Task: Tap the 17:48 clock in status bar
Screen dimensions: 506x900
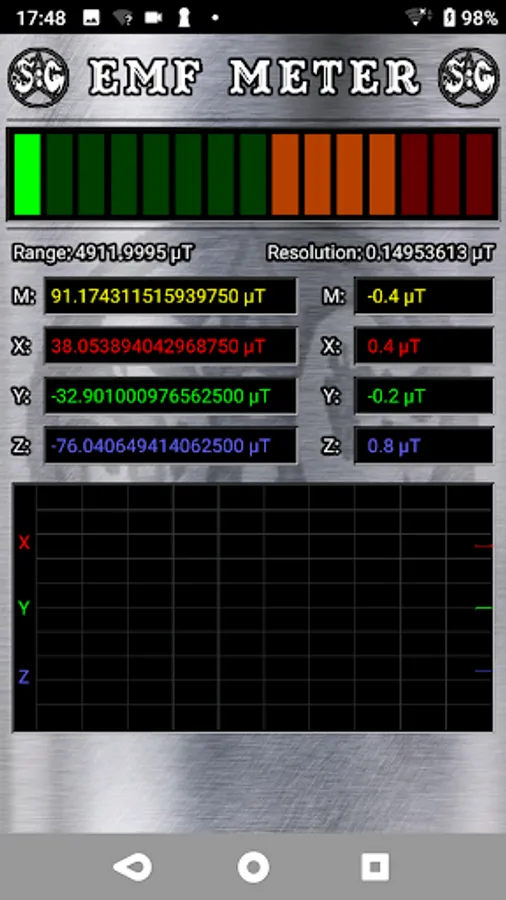Action: pos(39,18)
